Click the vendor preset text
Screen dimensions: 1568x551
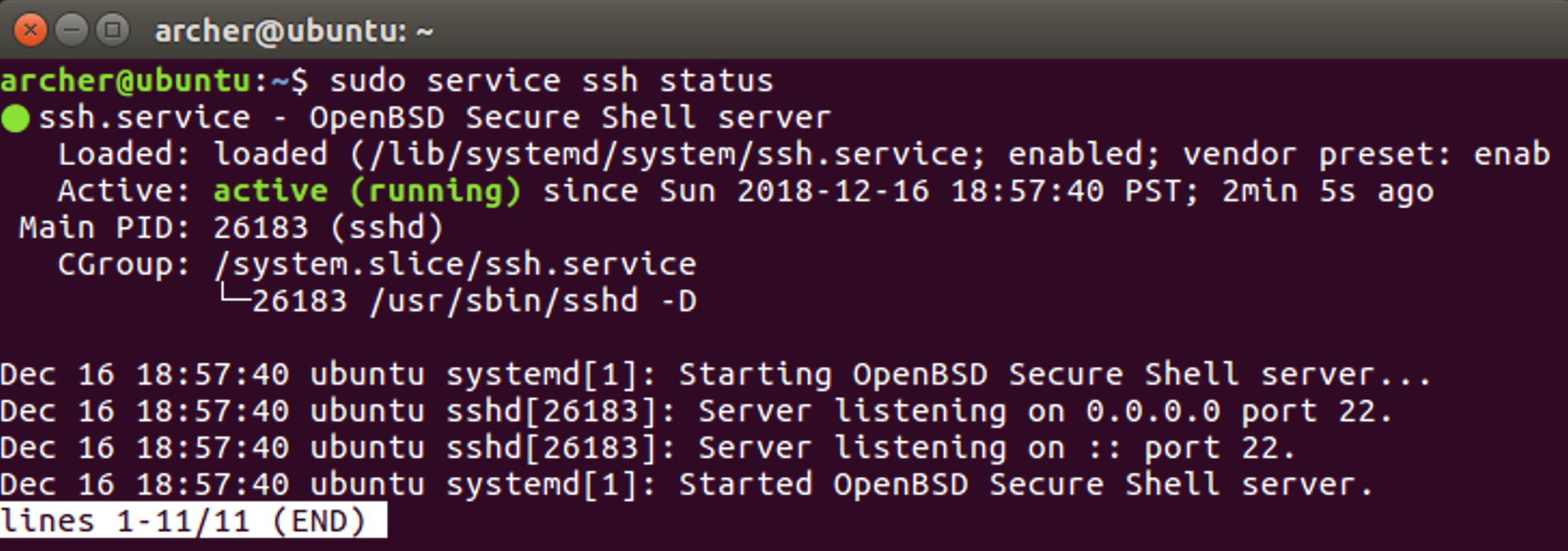click(x=1317, y=155)
